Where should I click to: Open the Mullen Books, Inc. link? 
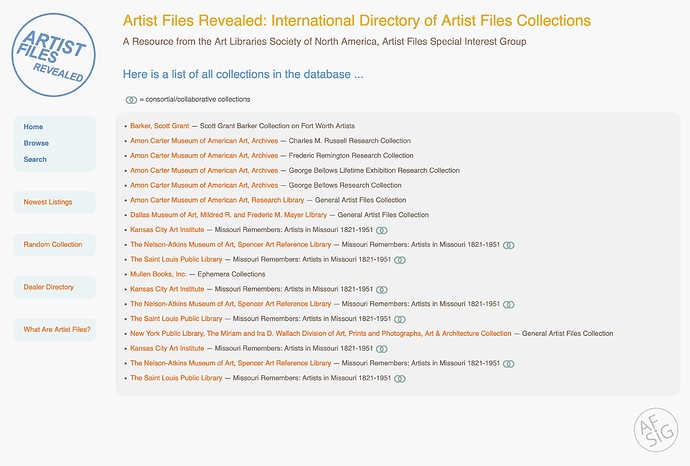click(158, 274)
